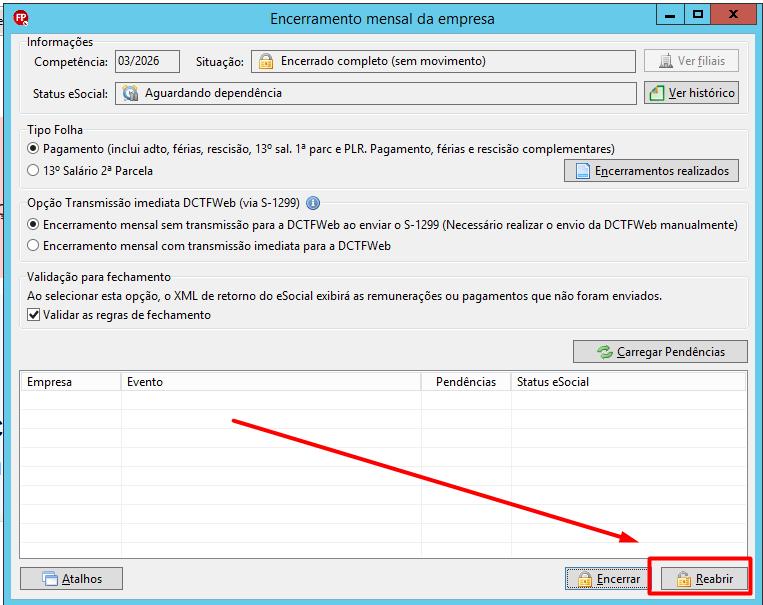Screen dimensions: 763x605
Task: Toggle Validar as regras de fechamento checkbox
Action: [33, 315]
